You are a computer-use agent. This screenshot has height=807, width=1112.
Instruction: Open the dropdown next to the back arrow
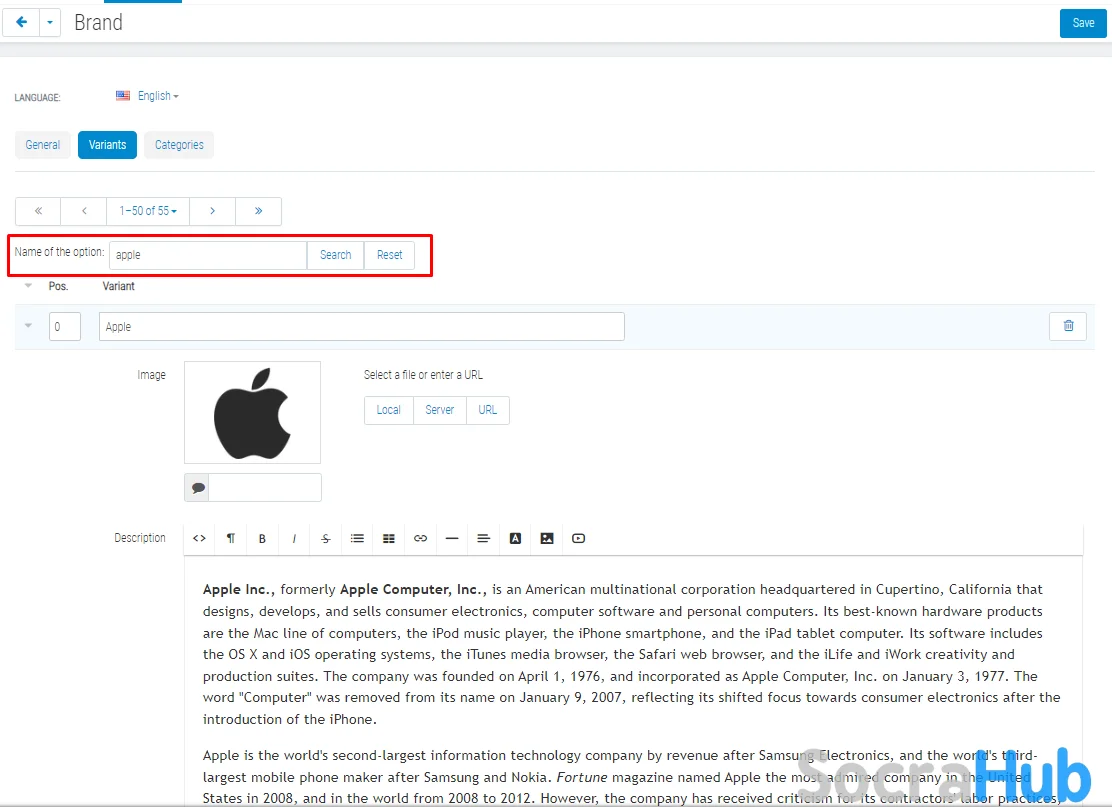click(50, 23)
